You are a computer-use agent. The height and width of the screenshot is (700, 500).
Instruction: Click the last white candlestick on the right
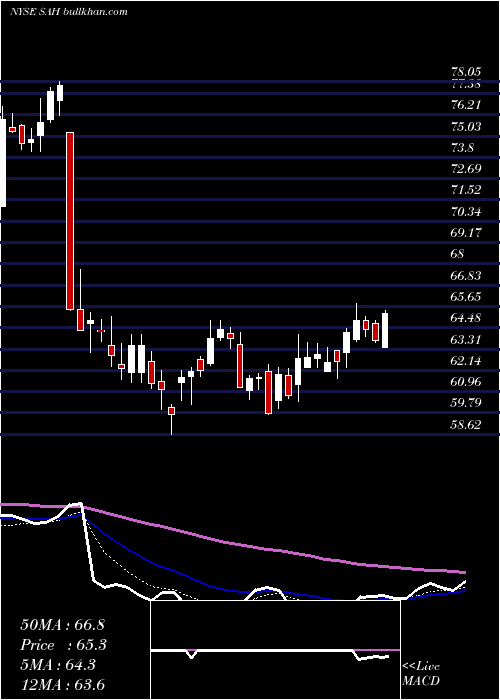385,330
